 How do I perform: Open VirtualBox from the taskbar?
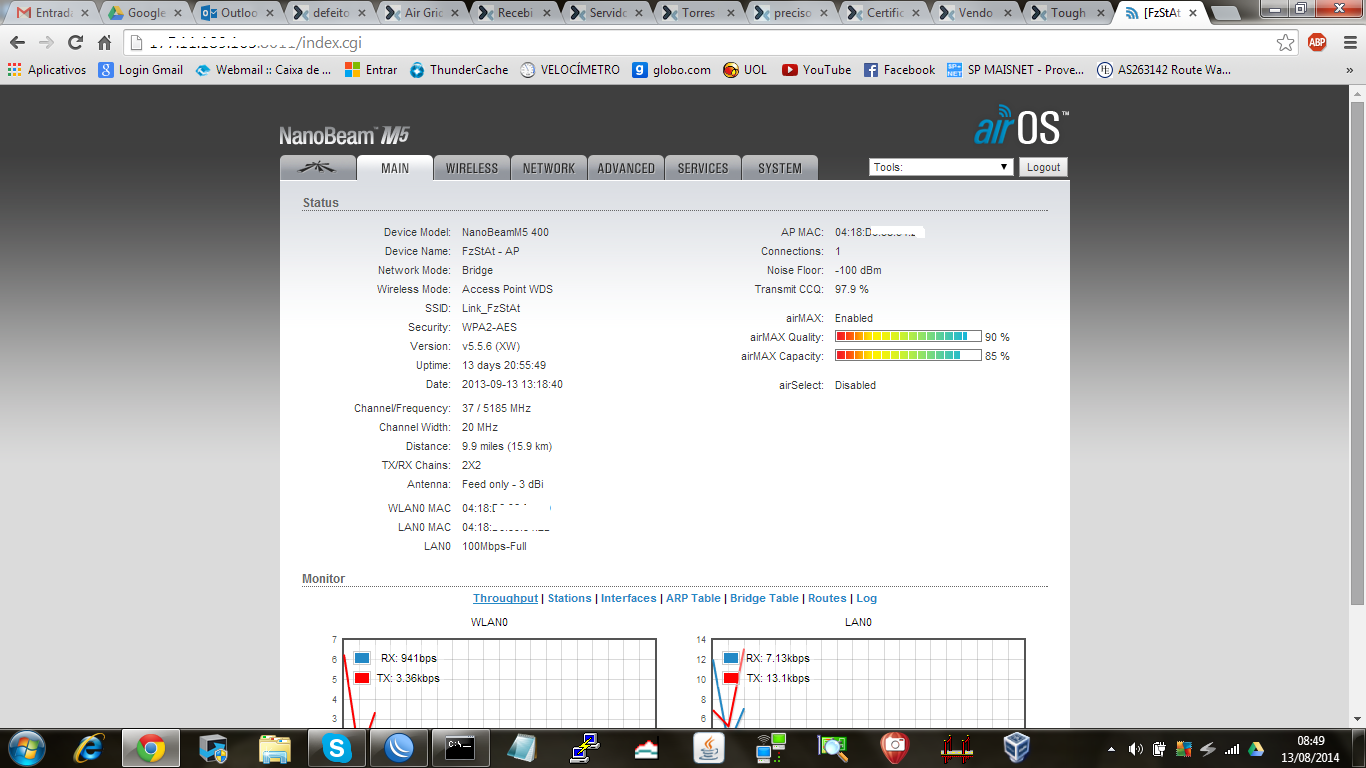click(x=1017, y=748)
